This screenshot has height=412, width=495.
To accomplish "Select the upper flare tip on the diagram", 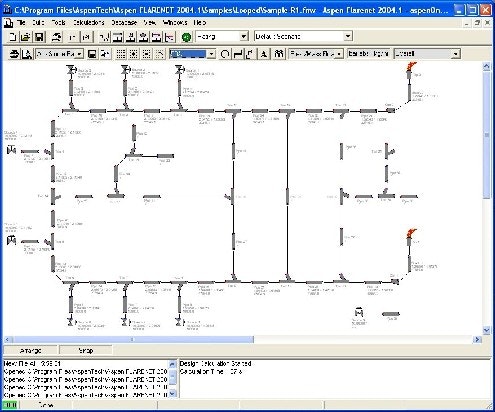I will 410,69.
